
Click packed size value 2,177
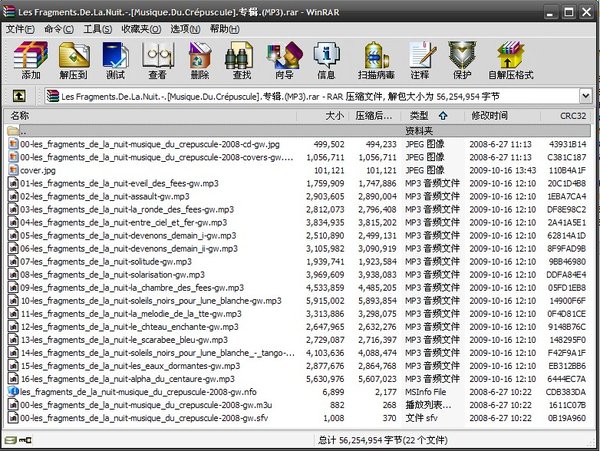pyautogui.click(x=386, y=392)
